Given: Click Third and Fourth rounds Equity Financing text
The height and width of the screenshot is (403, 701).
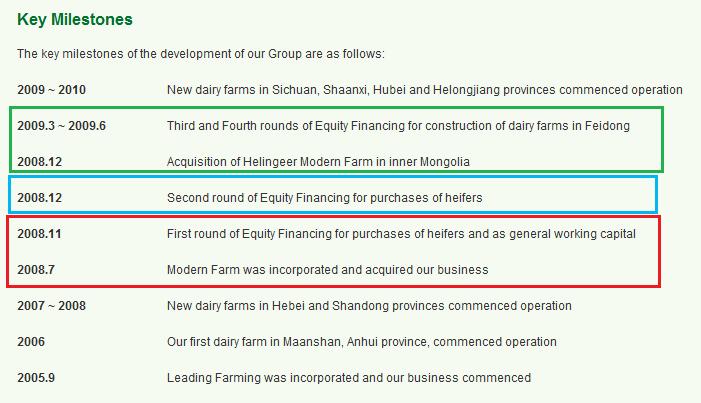Looking at the screenshot, I should 413,126.
